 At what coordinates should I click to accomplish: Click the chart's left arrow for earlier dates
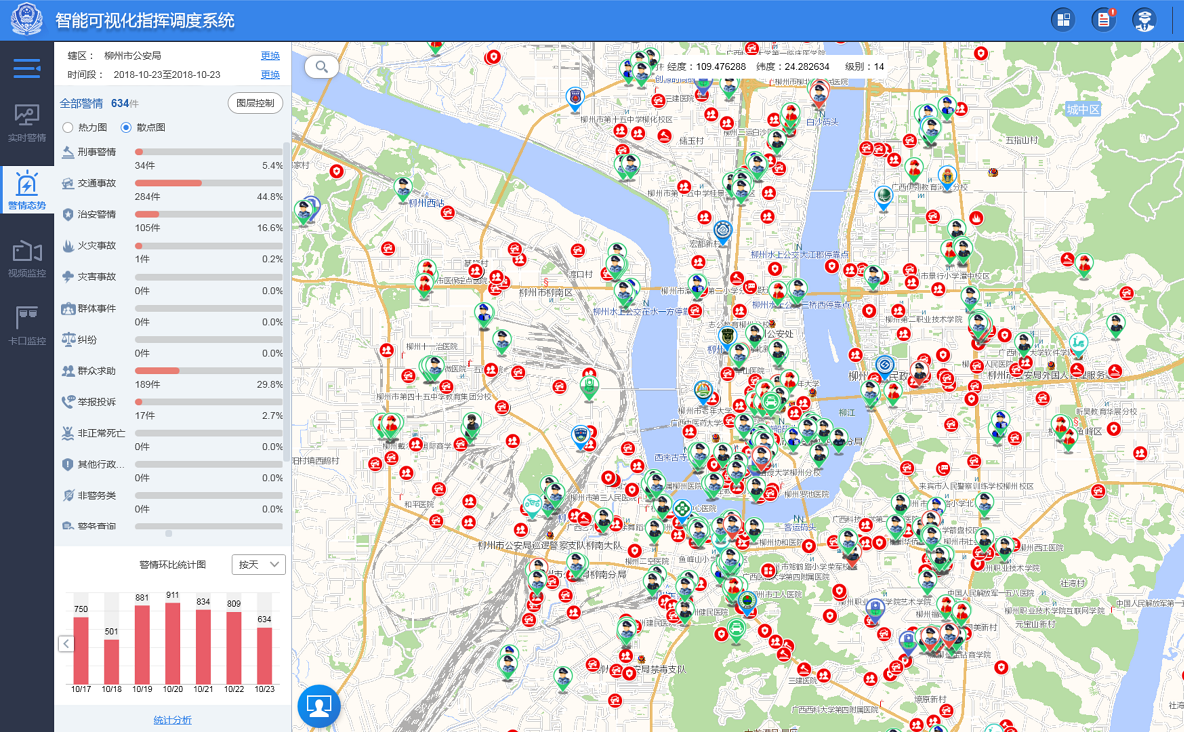[x=66, y=643]
